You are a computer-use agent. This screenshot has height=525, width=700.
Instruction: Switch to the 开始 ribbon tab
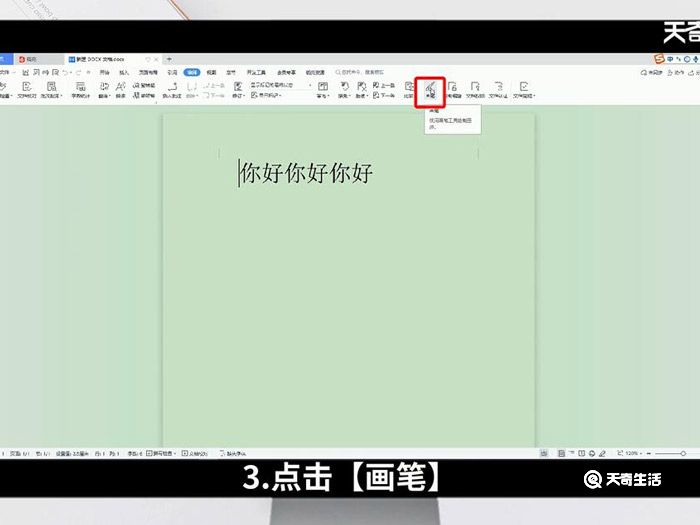tap(104, 72)
